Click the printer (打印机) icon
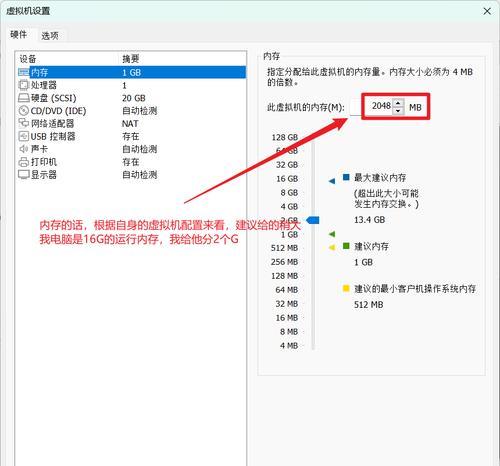The width and height of the screenshot is (500, 466). point(24,162)
